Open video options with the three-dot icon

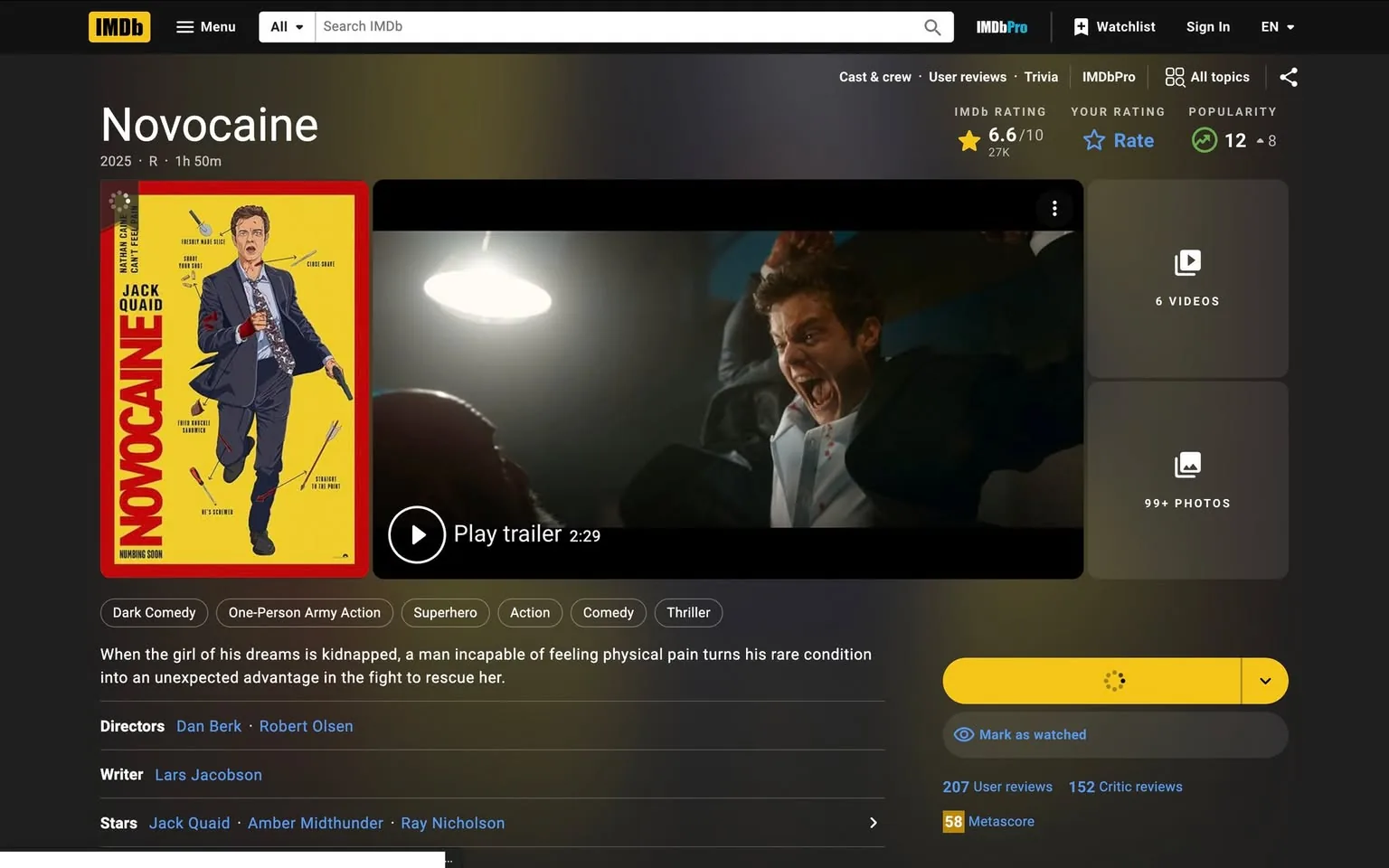coord(1054,208)
